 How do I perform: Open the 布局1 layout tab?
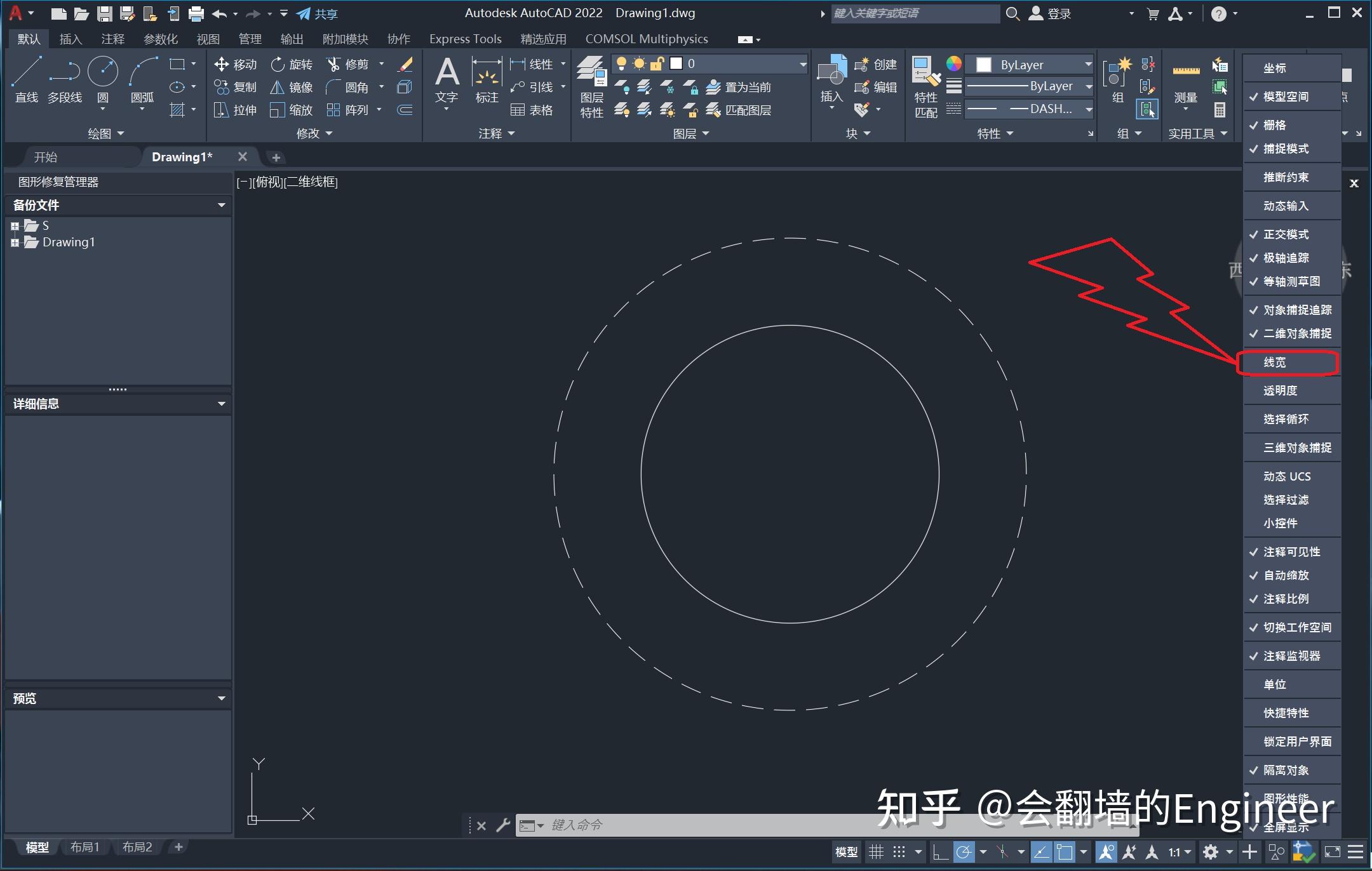coord(86,847)
